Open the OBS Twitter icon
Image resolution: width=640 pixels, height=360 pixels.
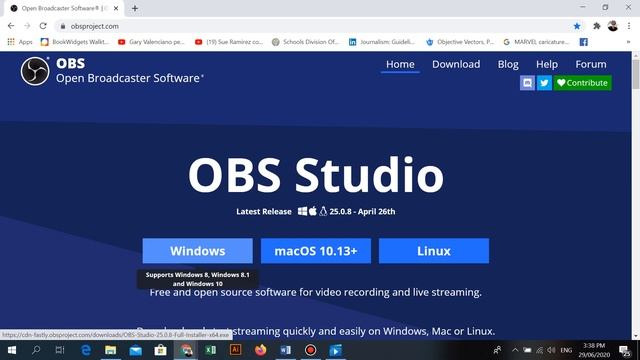tap(544, 83)
